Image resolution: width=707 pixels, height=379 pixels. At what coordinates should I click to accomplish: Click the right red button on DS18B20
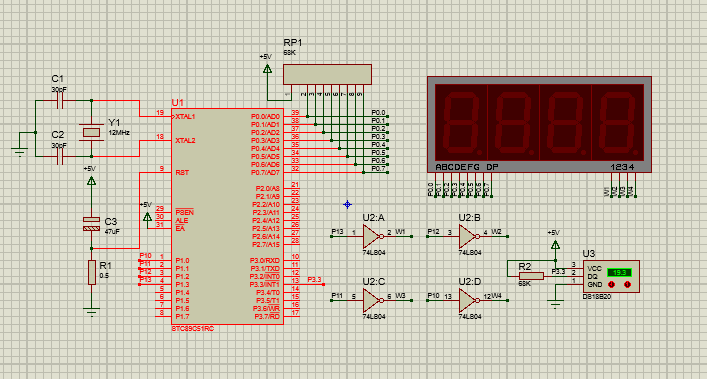(x=627, y=284)
